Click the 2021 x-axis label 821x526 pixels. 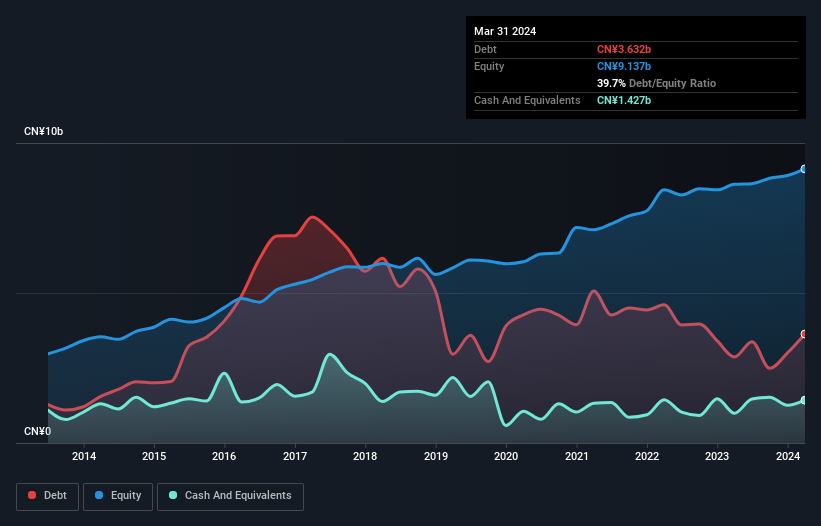[576, 456]
